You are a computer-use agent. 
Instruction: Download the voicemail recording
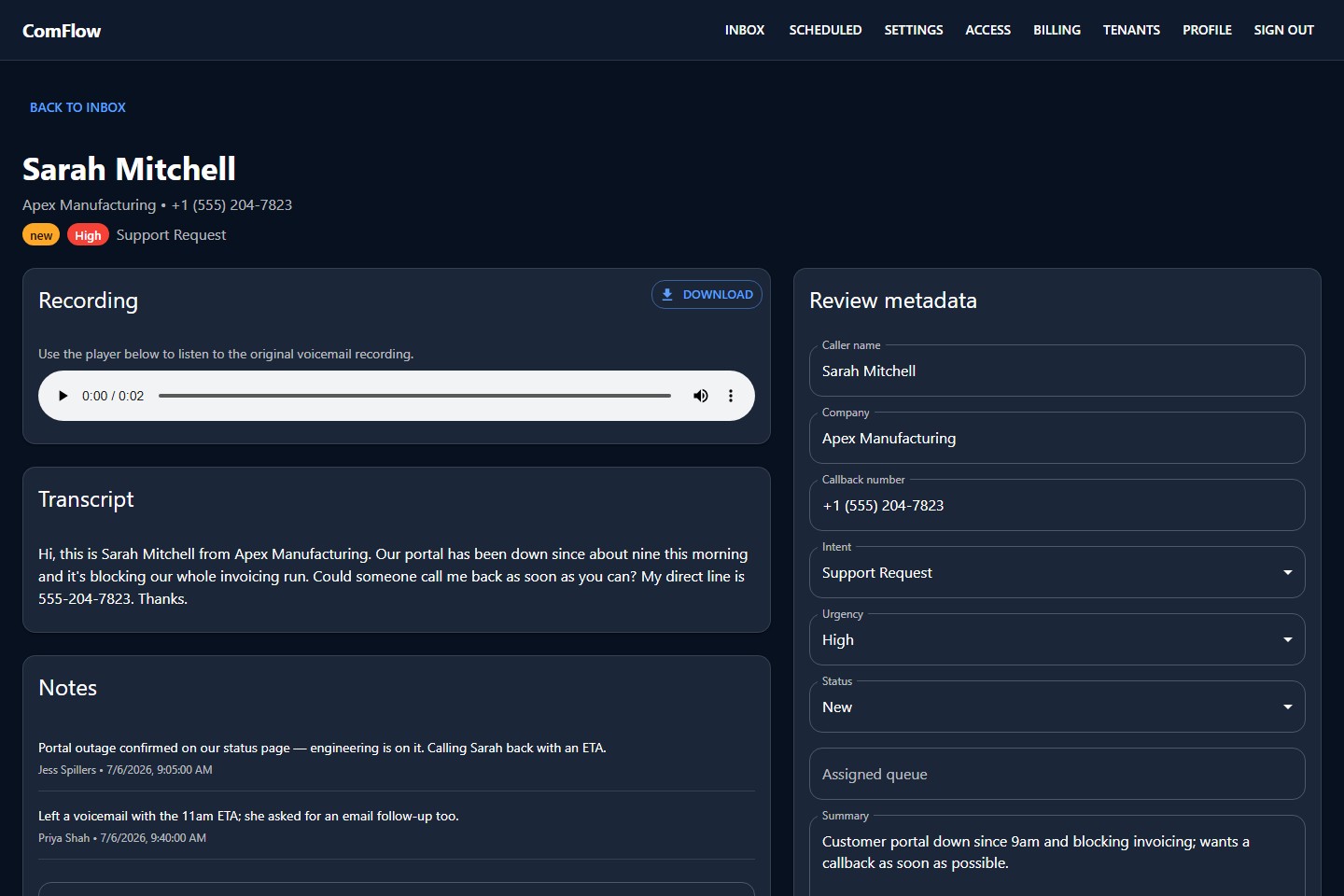coord(707,295)
